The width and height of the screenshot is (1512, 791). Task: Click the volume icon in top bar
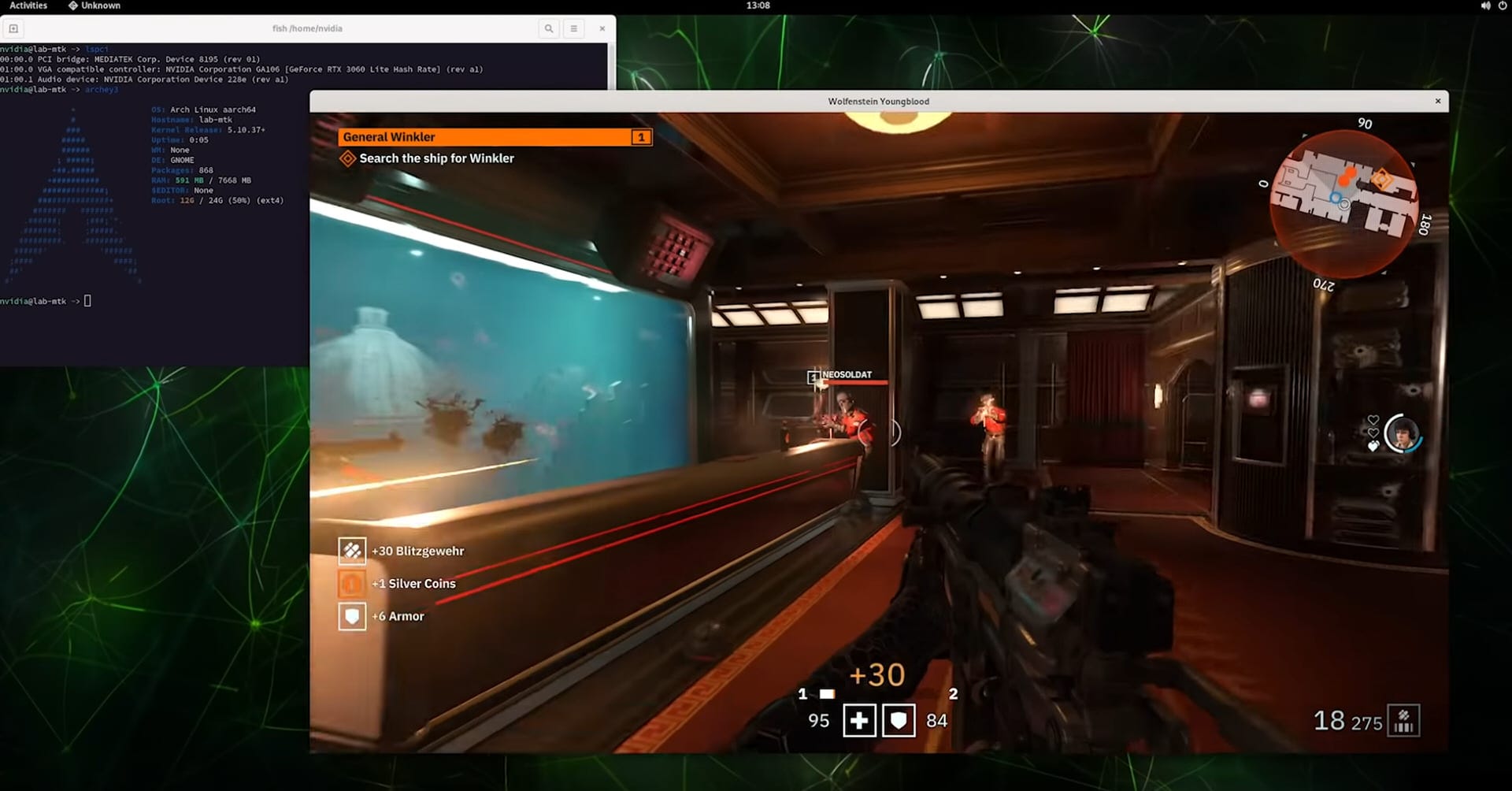pos(1485,6)
